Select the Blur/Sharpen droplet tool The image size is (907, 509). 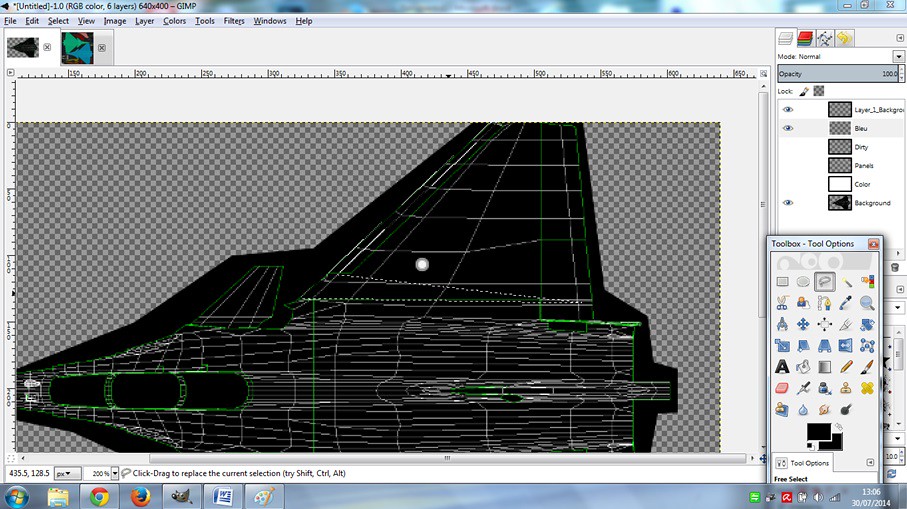[803, 410]
